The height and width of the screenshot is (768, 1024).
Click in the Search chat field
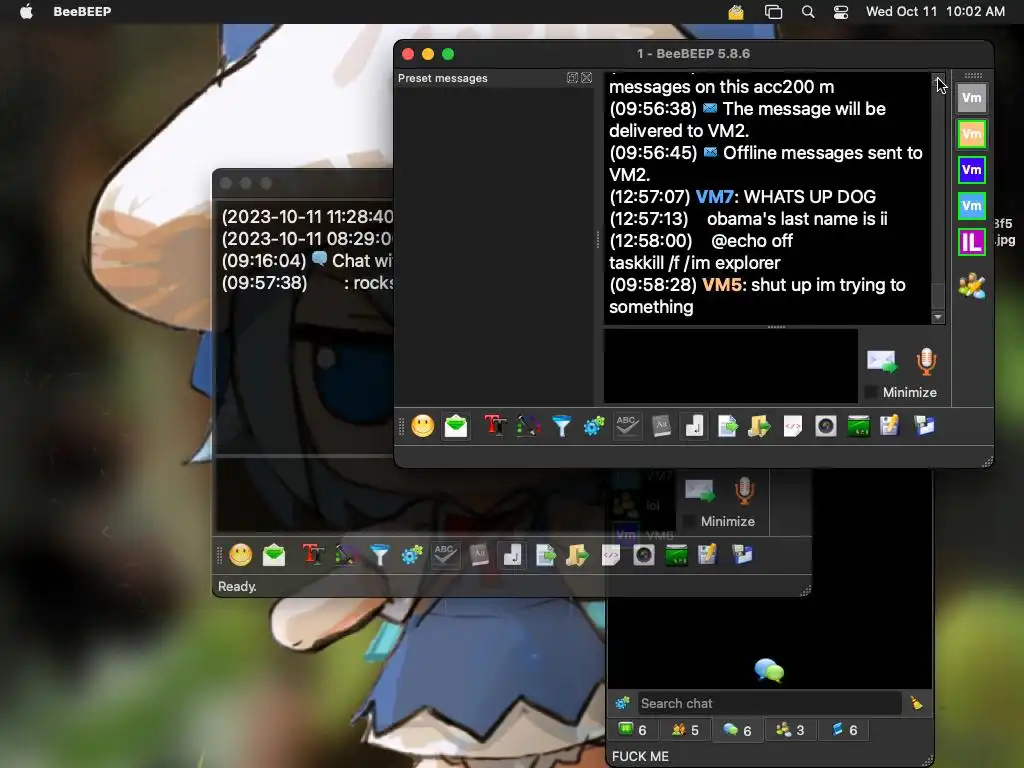[x=769, y=703]
